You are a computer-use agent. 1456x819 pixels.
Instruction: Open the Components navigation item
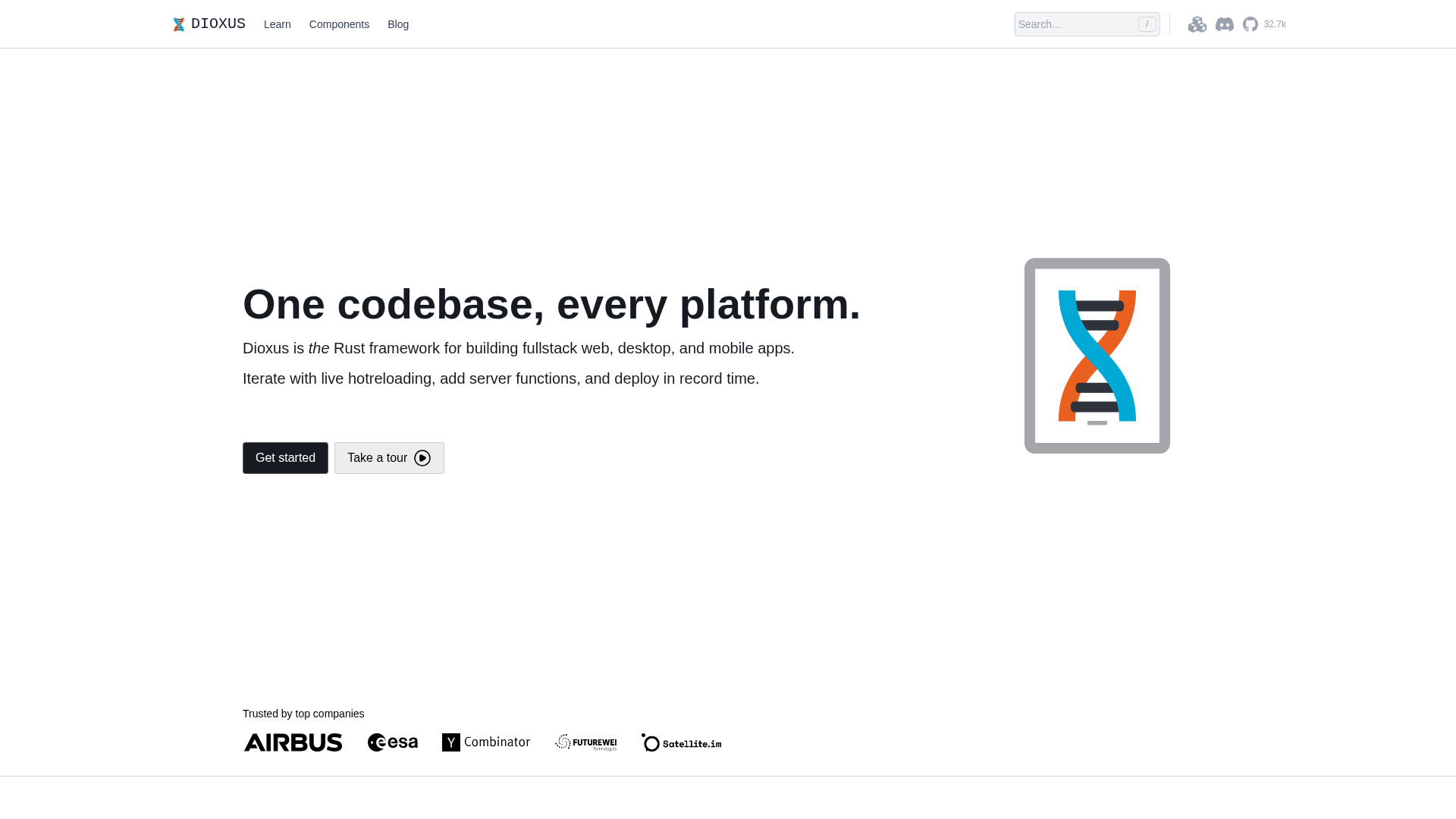pos(339,24)
